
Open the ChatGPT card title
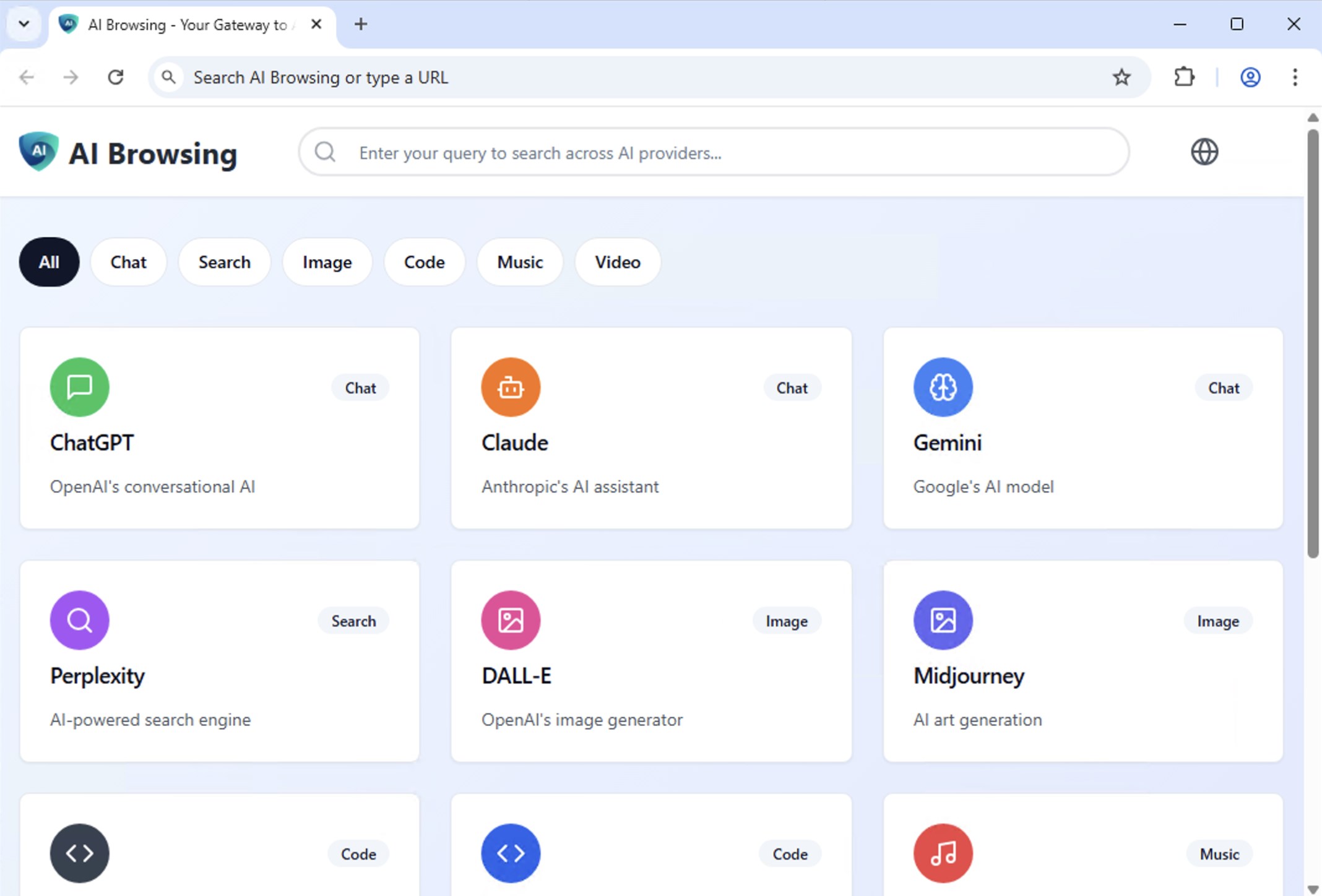[92, 442]
